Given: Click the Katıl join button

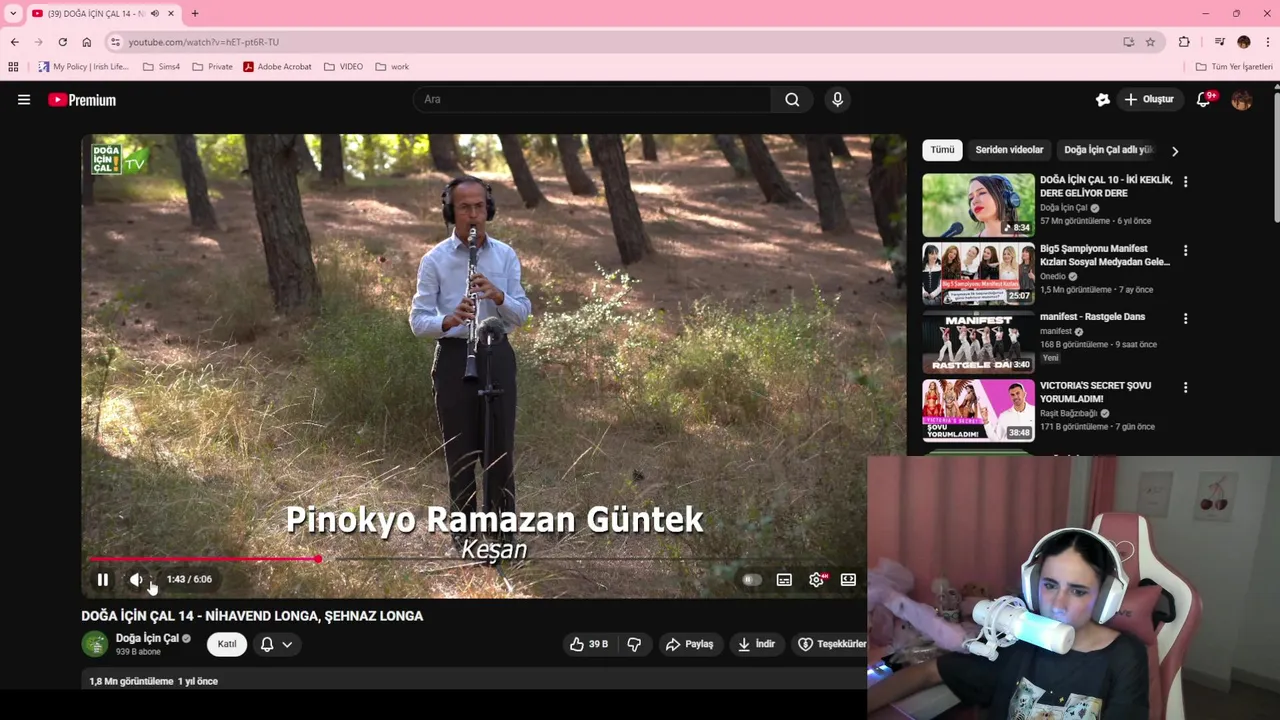Looking at the screenshot, I should (227, 644).
